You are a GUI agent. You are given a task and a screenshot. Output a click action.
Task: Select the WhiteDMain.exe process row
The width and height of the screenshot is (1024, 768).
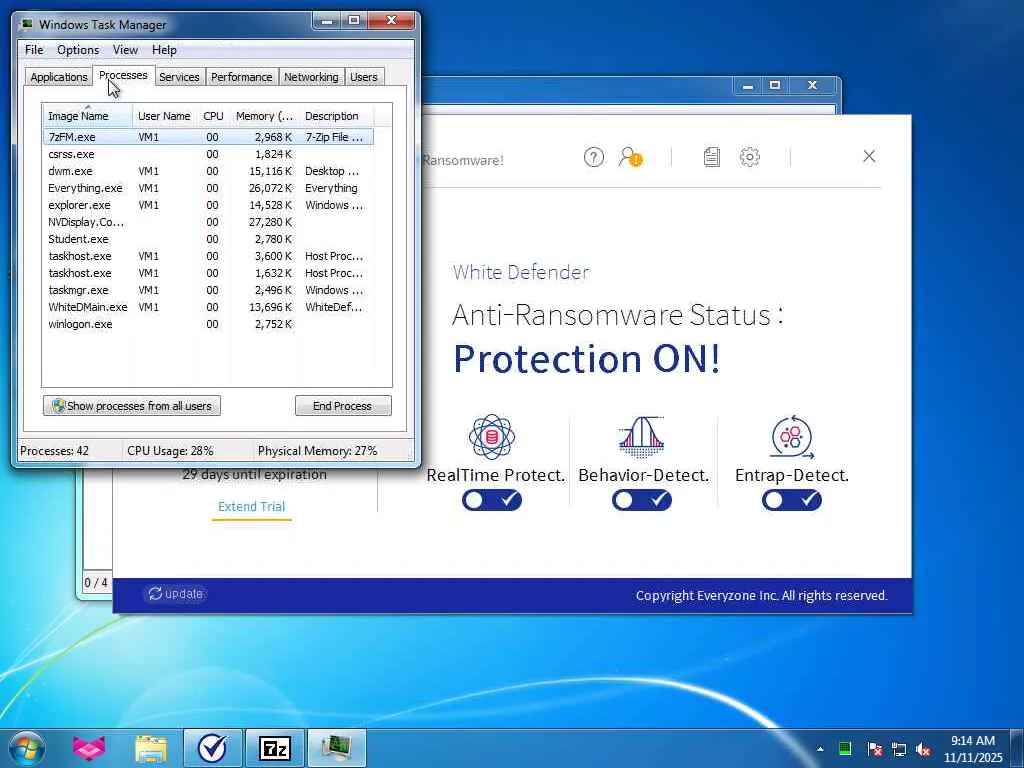[208, 307]
